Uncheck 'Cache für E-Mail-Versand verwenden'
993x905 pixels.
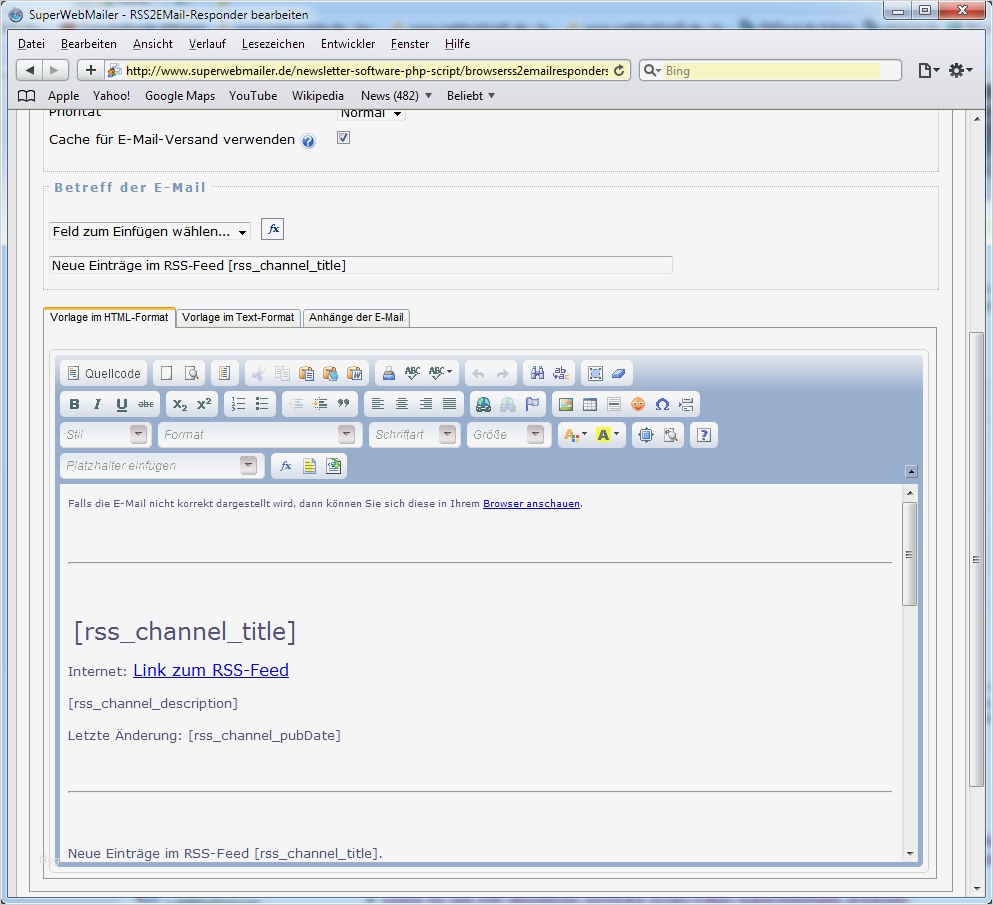343,137
